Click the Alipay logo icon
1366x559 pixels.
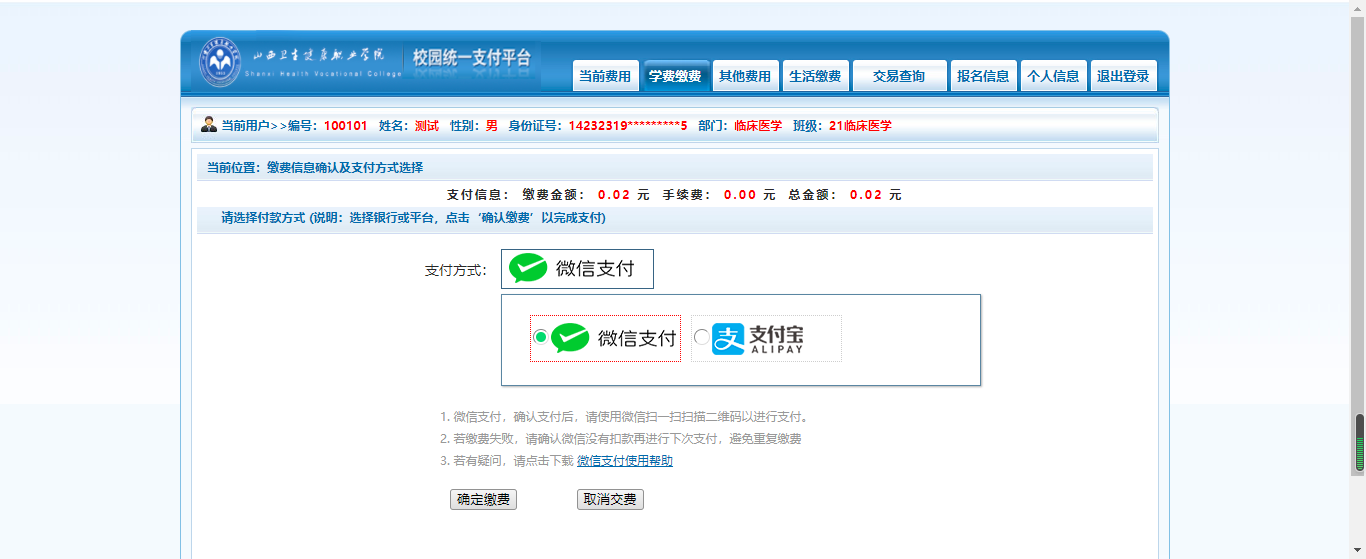[728, 339]
